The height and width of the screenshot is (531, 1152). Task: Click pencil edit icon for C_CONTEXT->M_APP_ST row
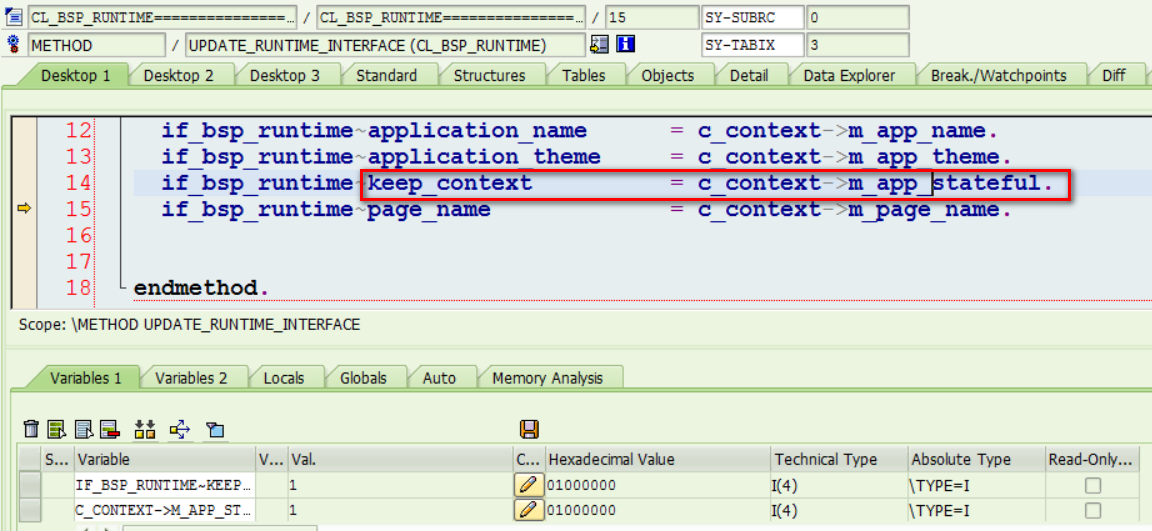(x=529, y=510)
